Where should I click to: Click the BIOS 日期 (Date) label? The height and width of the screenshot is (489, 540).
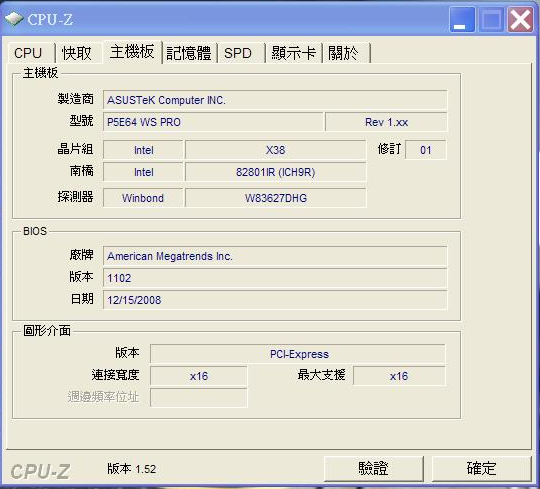tap(82, 299)
